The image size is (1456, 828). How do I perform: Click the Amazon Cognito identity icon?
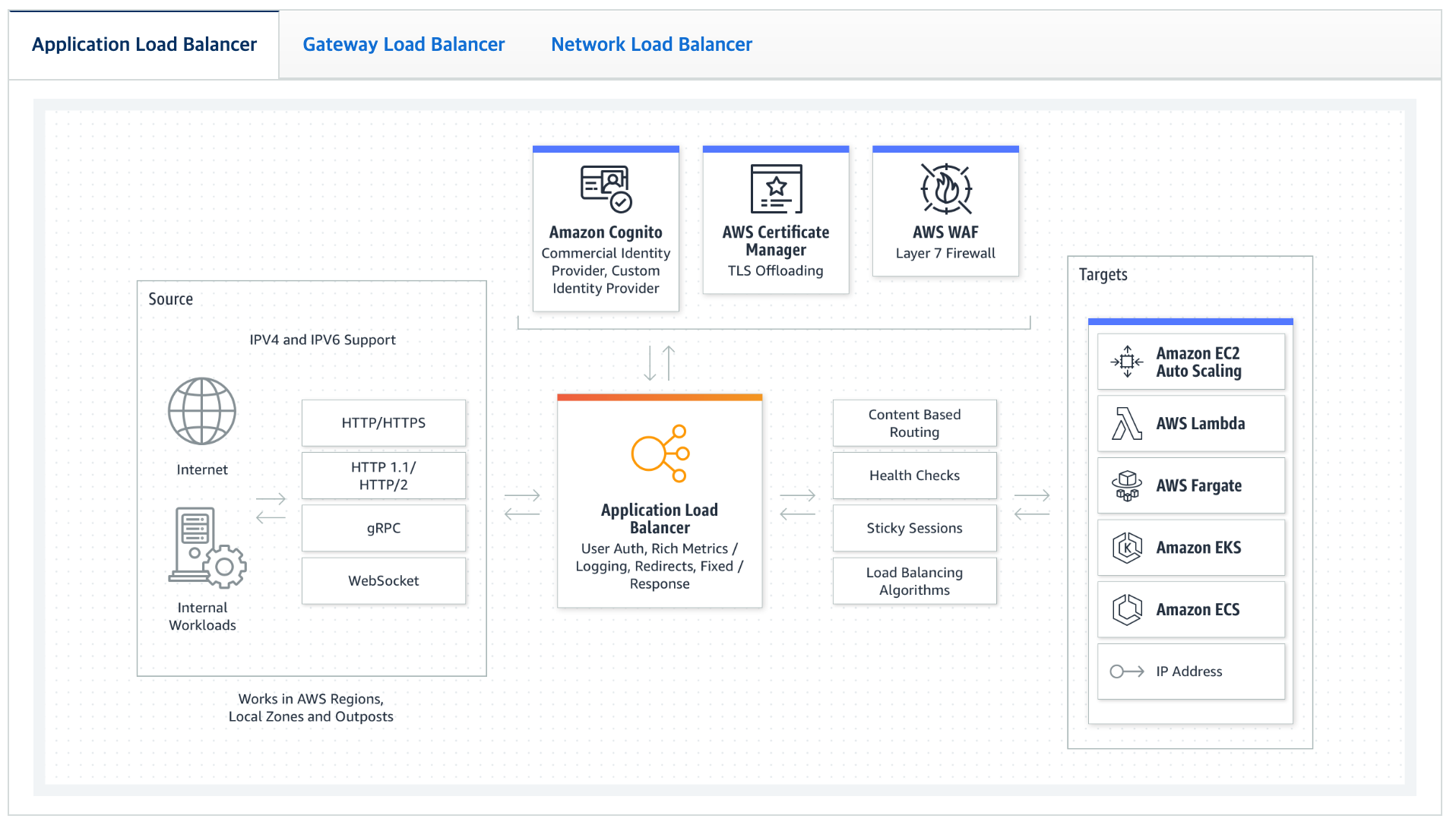[606, 189]
